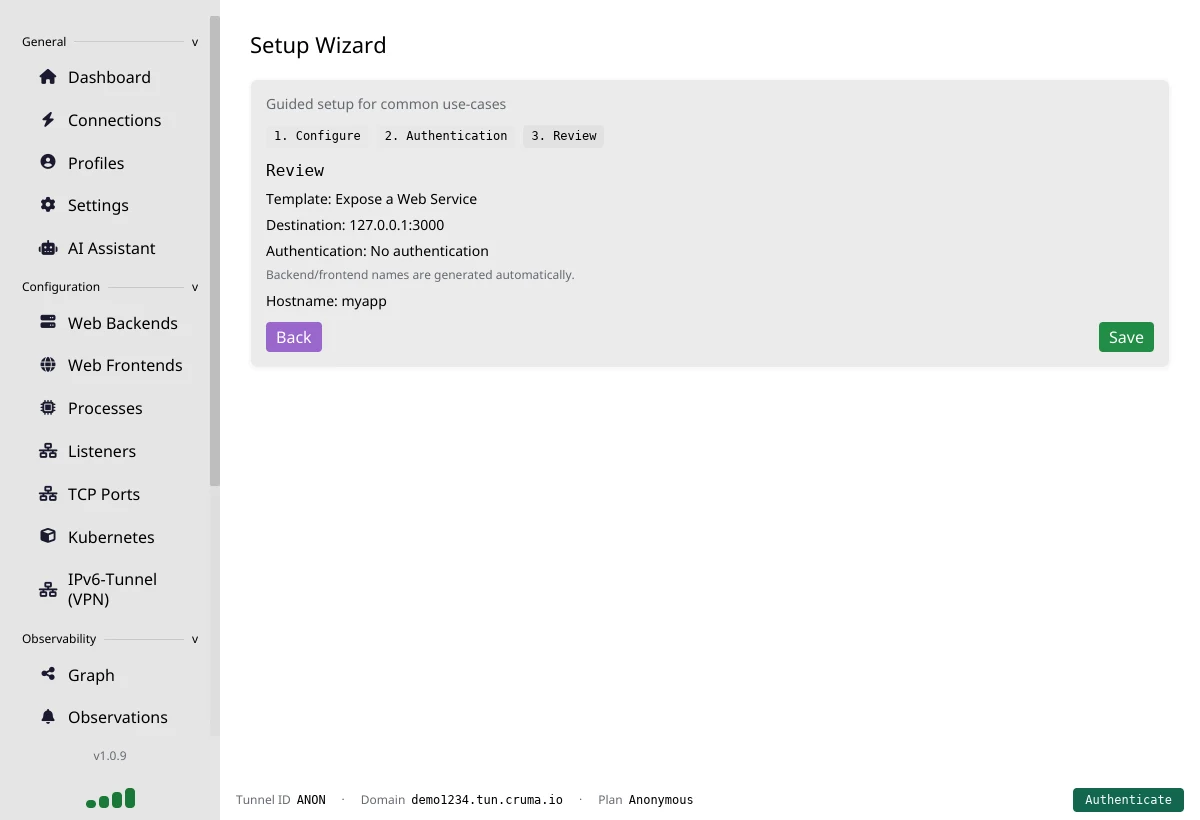
Task: Navigate to Listeners
Action: coord(102,451)
